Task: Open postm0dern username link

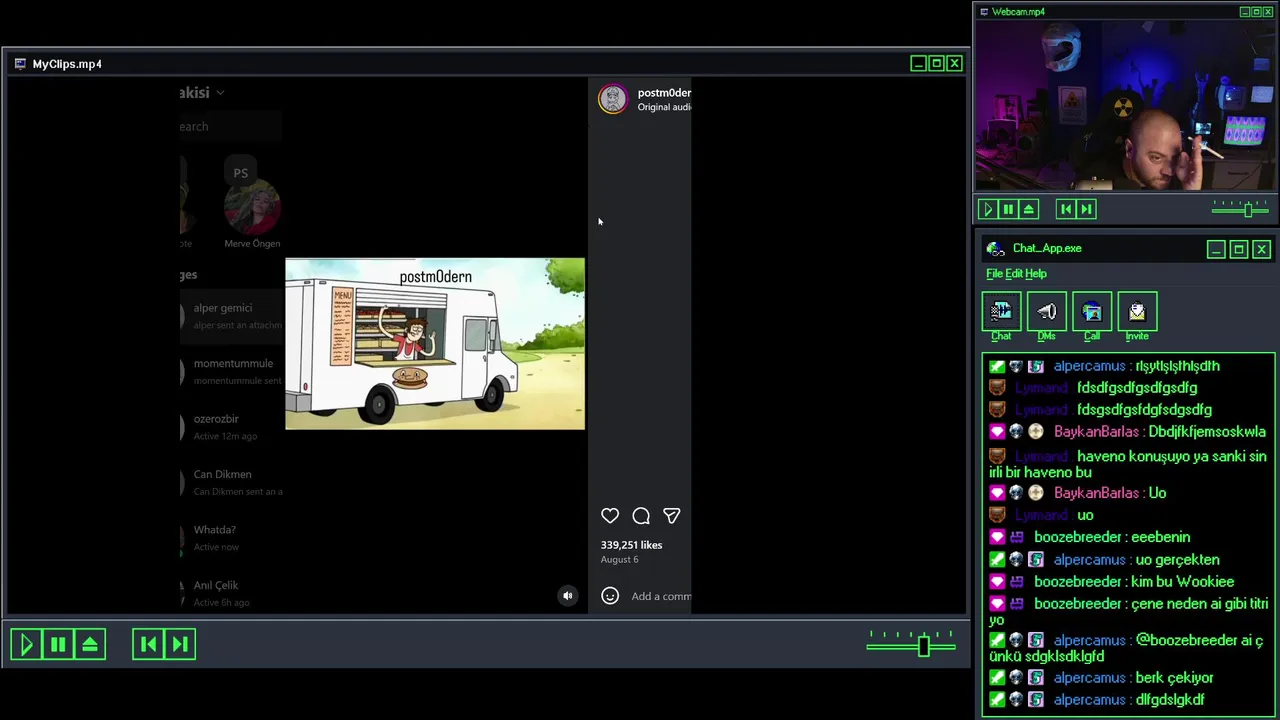Action: coord(664,93)
